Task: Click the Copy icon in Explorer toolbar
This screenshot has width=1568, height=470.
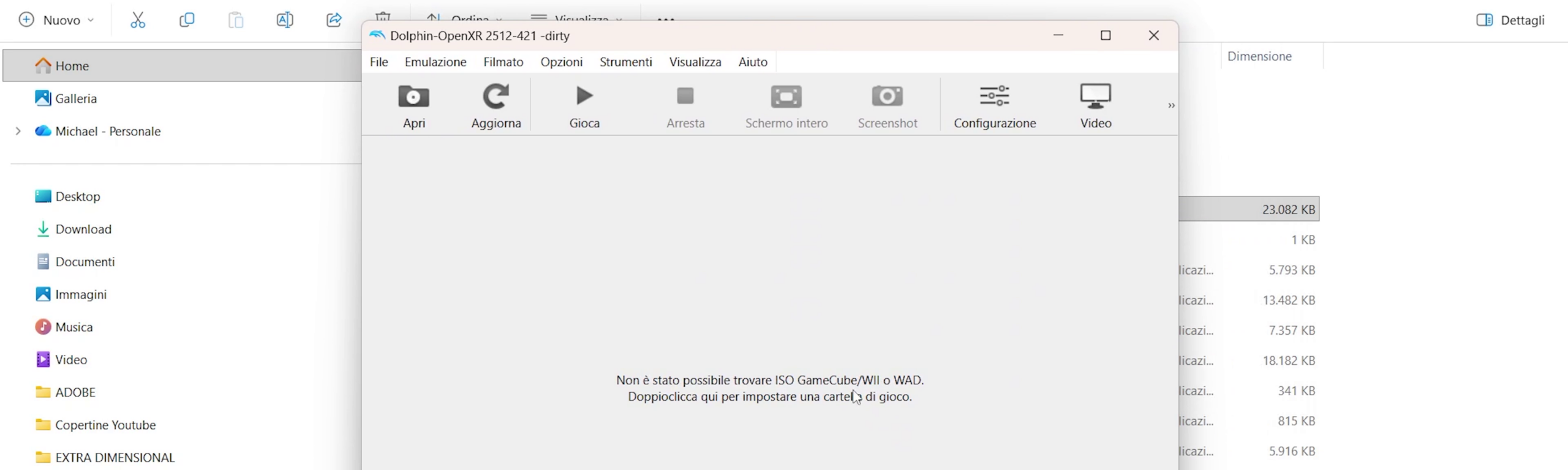Action: coord(187,20)
